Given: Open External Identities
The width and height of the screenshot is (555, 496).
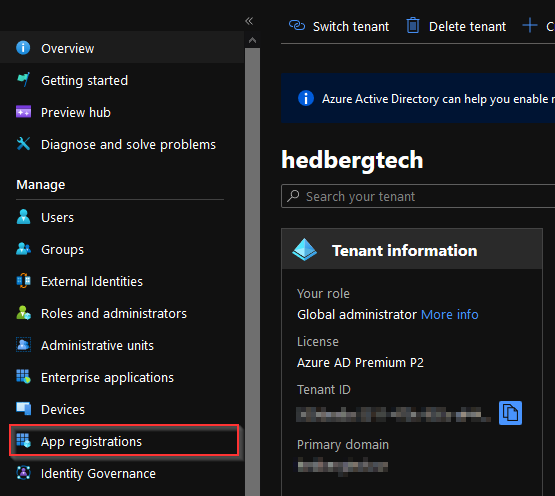Looking at the screenshot, I should tap(122, 281).
